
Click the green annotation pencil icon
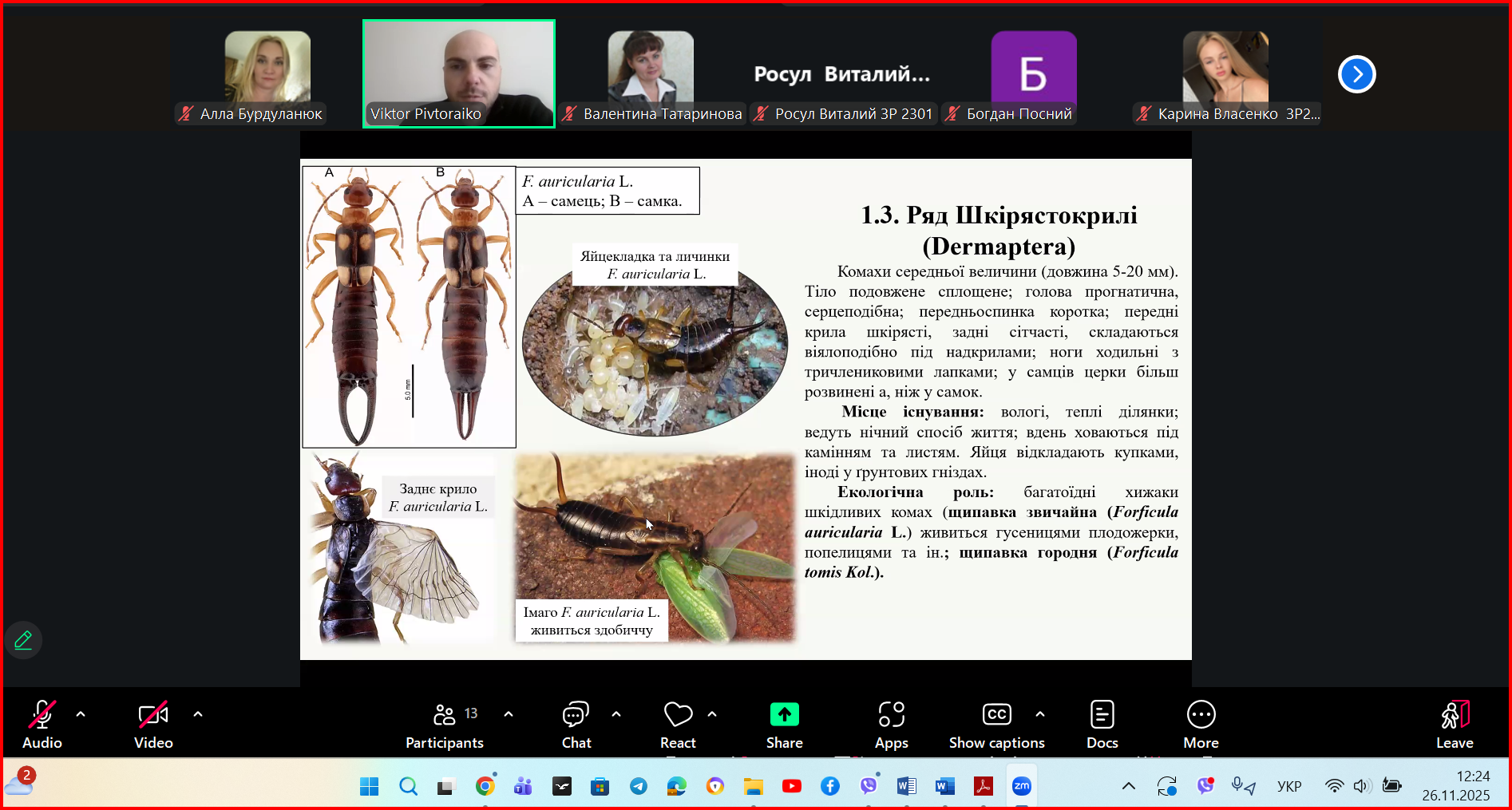coord(23,640)
